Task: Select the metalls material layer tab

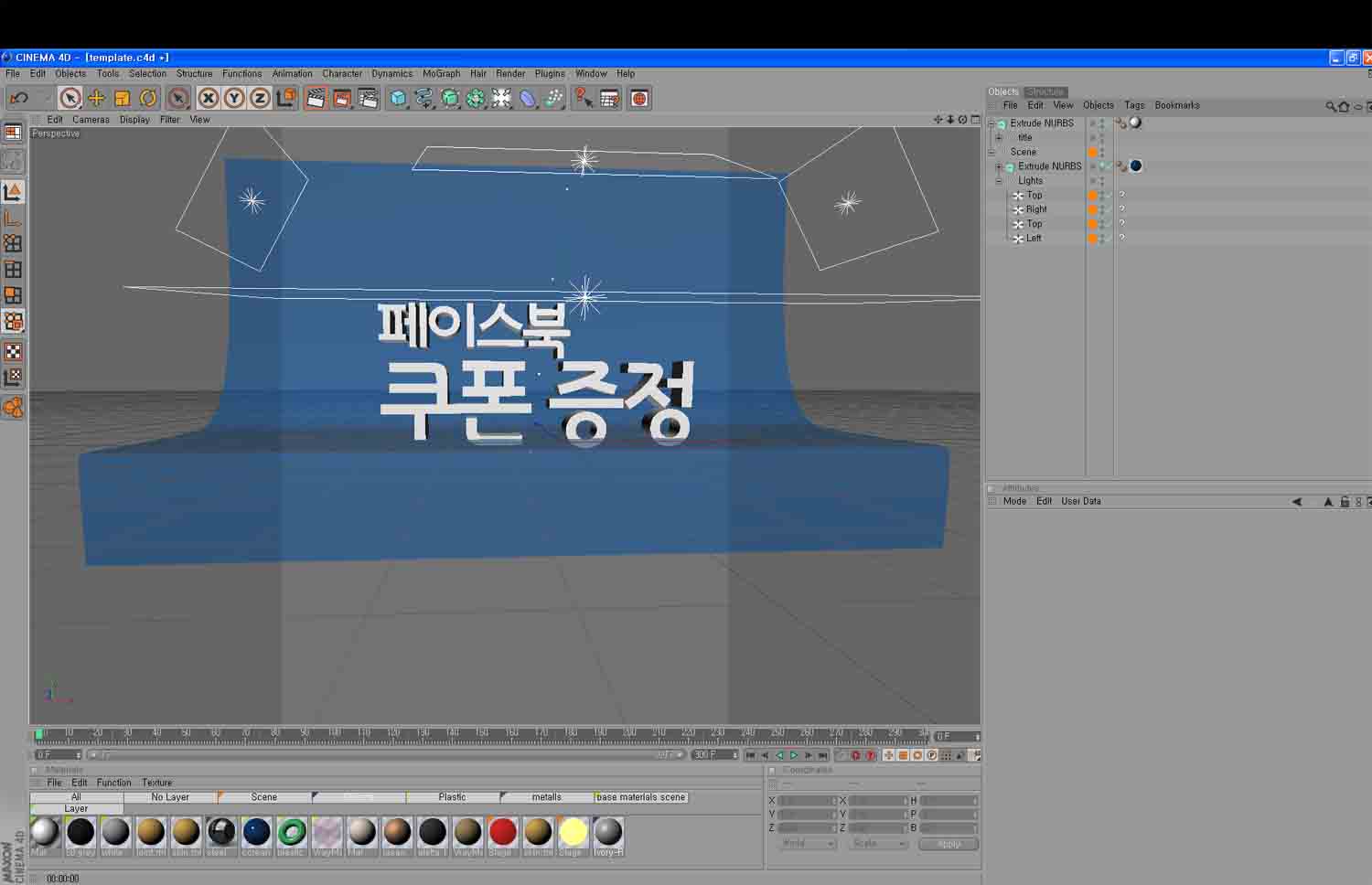Action: 547,797
